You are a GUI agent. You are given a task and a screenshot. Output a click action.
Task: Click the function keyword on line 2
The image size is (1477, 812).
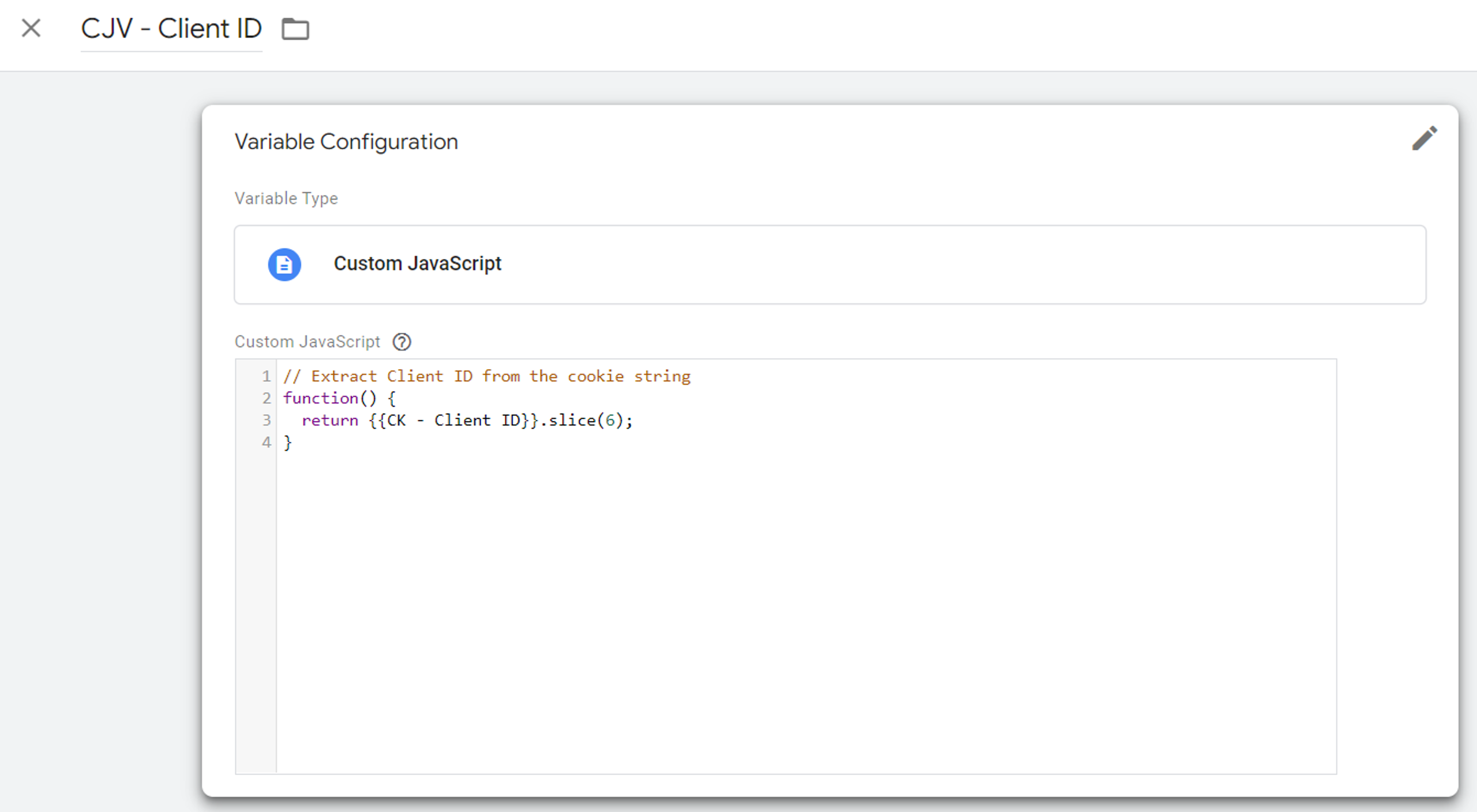click(320, 398)
